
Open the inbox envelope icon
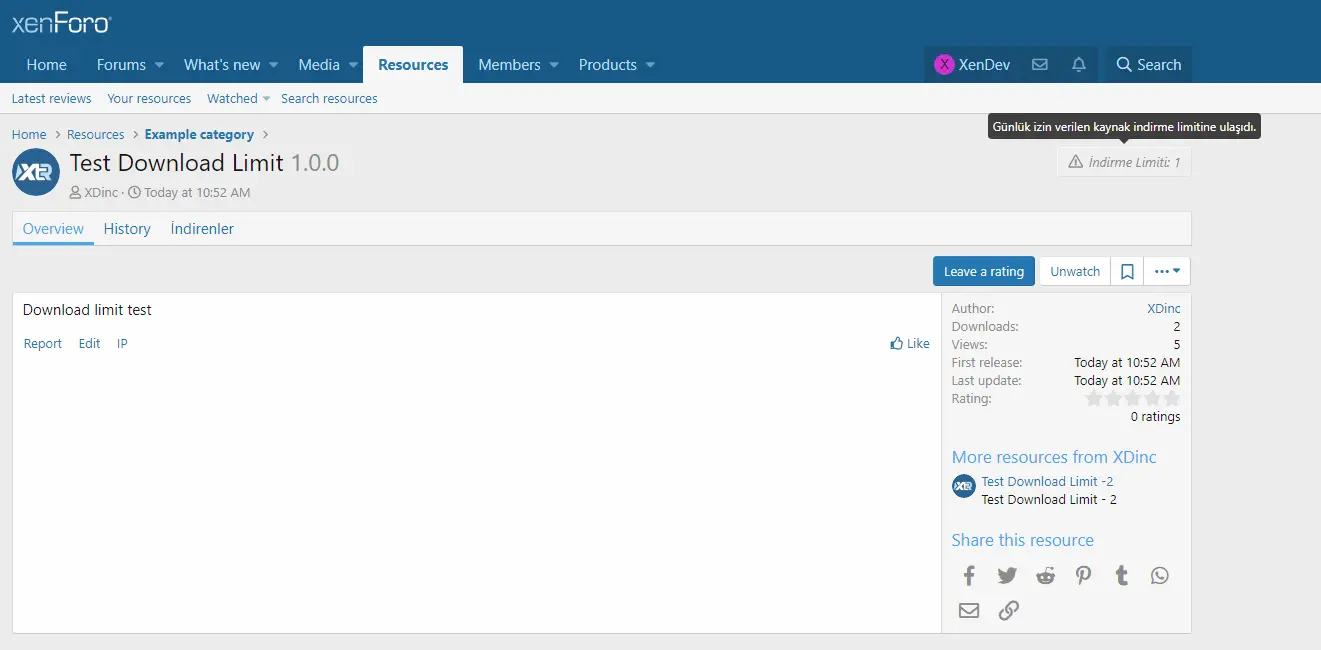click(1040, 65)
